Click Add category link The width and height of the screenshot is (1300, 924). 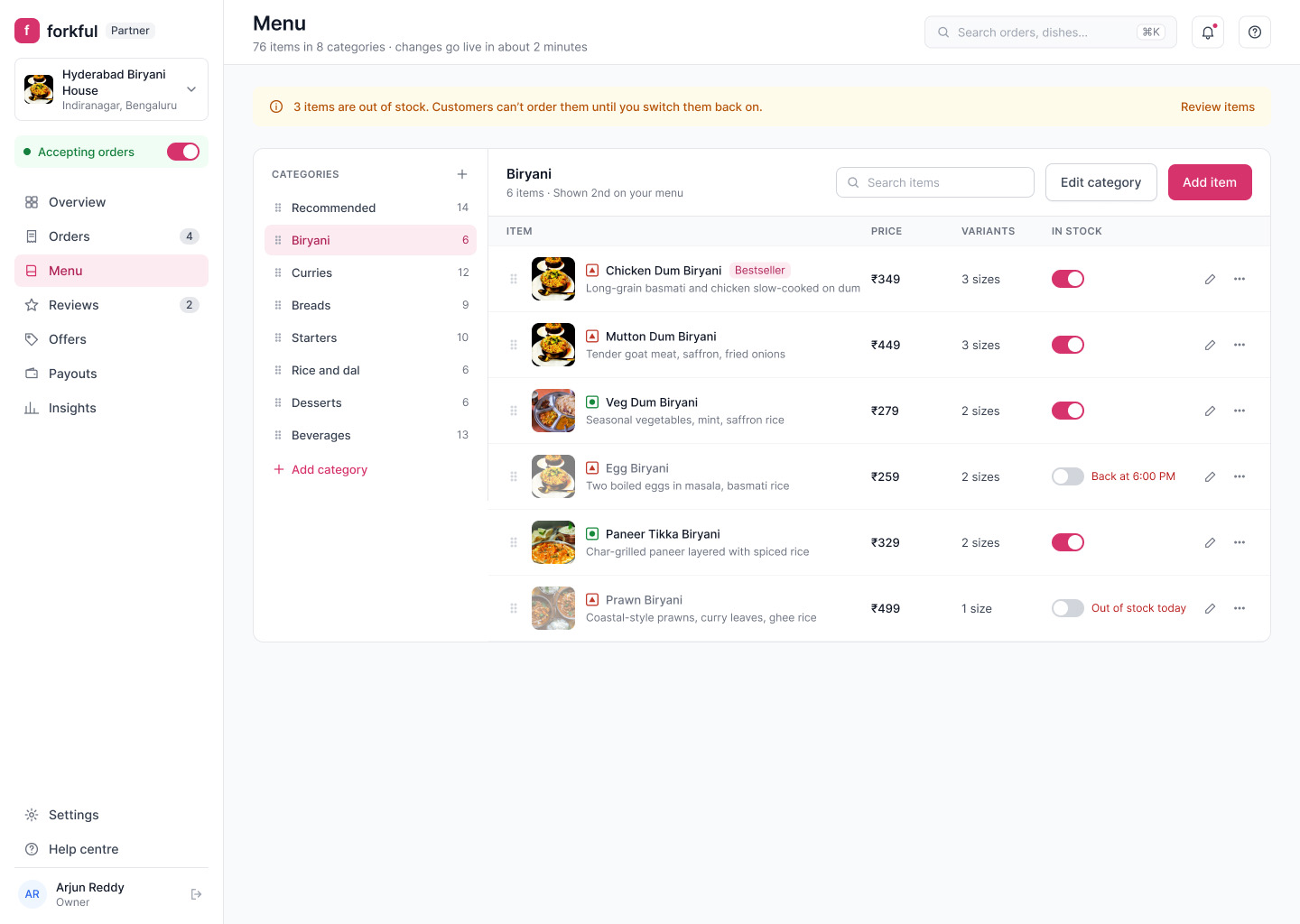pos(320,469)
